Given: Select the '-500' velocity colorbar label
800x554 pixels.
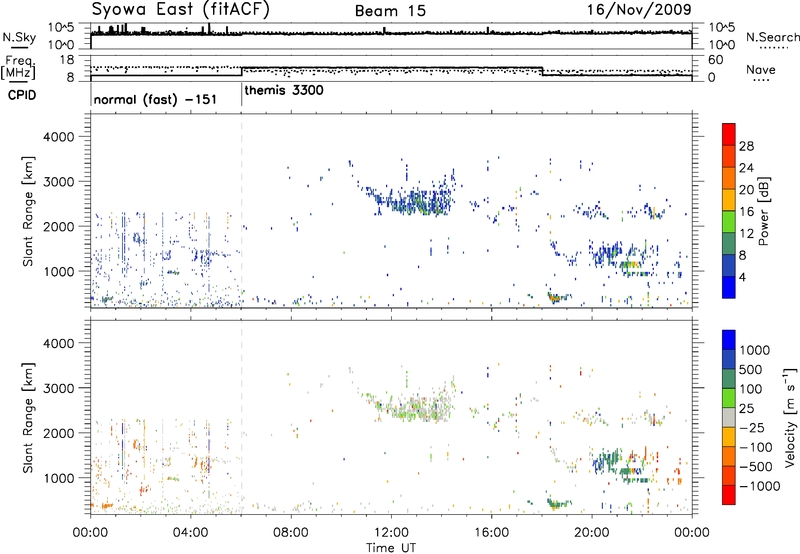Looking at the screenshot, I should (x=756, y=466).
